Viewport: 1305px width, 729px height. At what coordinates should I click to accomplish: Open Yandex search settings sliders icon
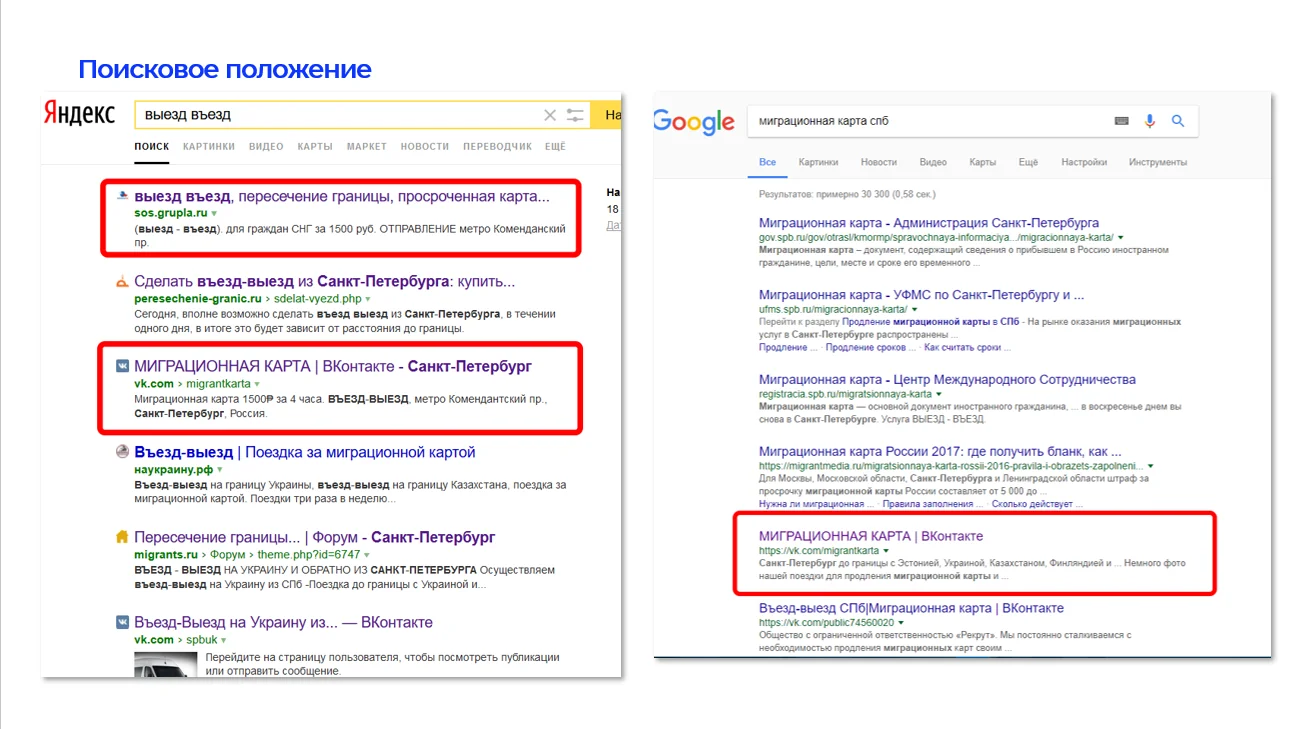pos(575,115)
